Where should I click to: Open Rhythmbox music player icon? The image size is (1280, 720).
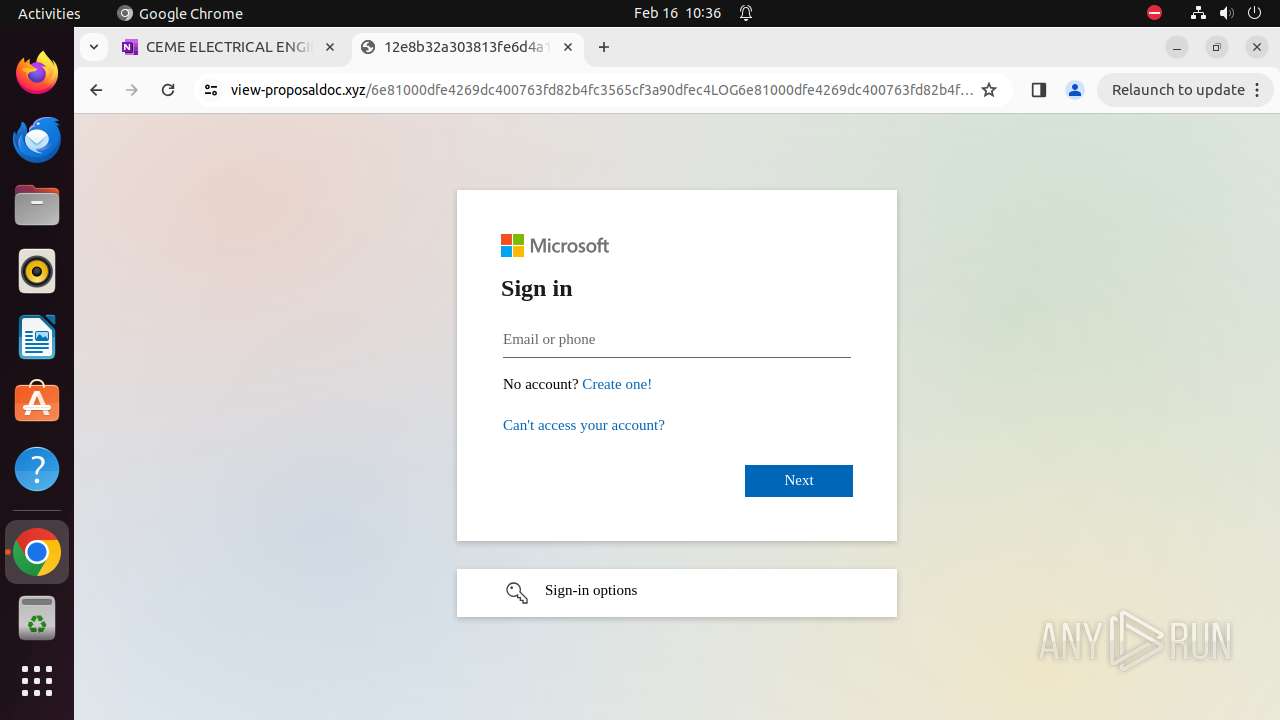tap(37, 271)
